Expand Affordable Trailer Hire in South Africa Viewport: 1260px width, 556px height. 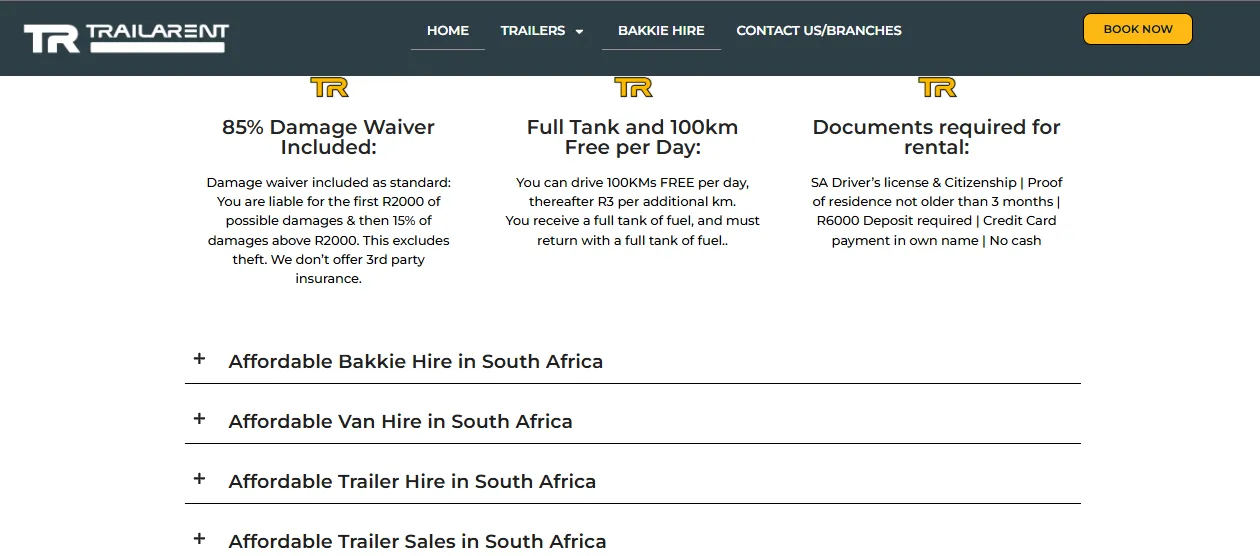point(412,482)
